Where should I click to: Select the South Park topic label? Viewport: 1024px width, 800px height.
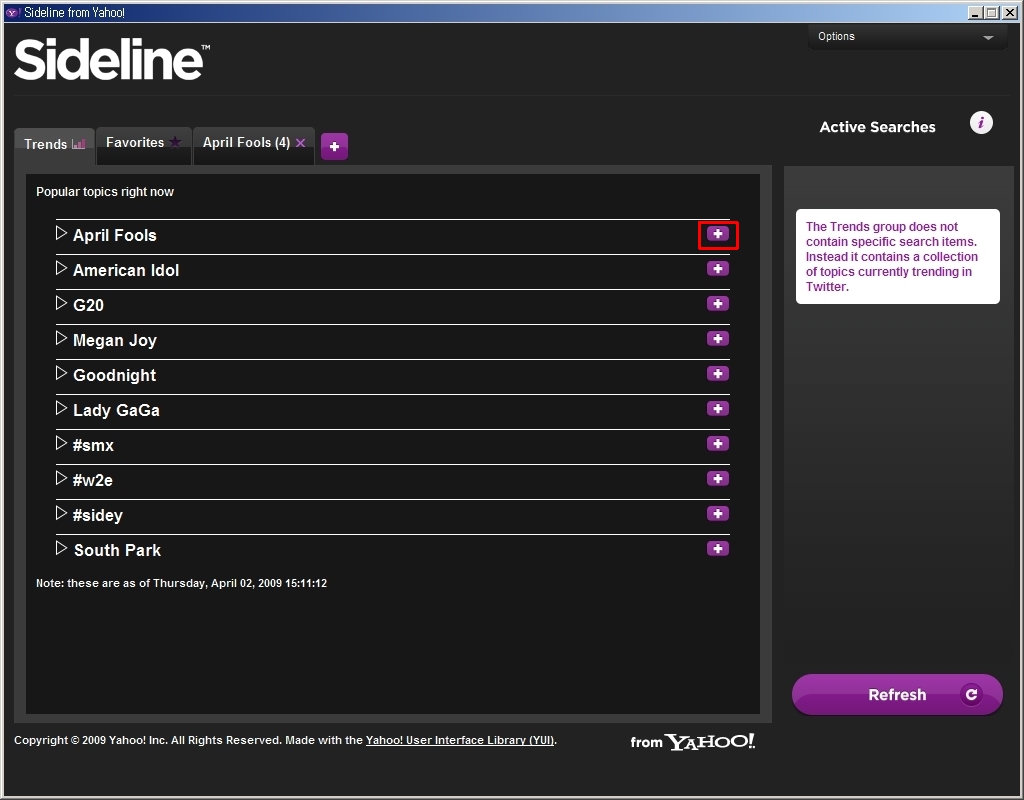(118, 551)
